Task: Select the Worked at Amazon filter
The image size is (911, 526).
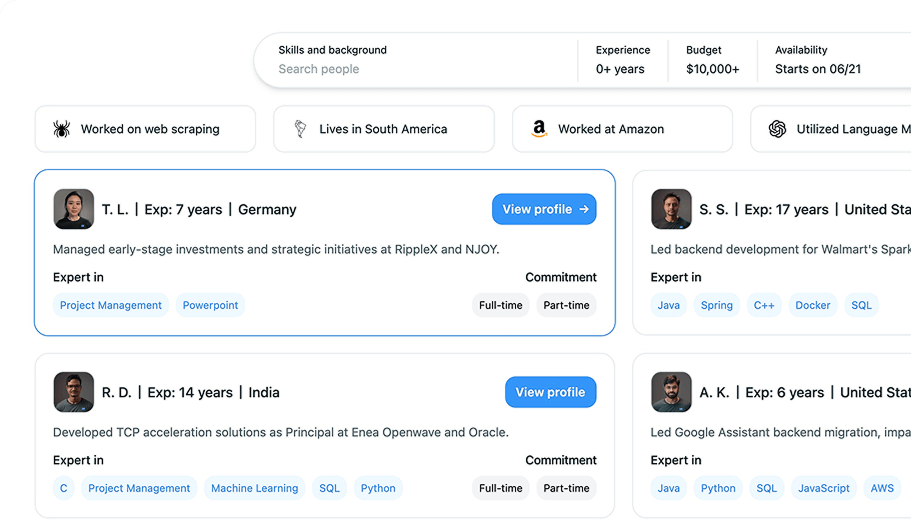Action: coord(622,129)
